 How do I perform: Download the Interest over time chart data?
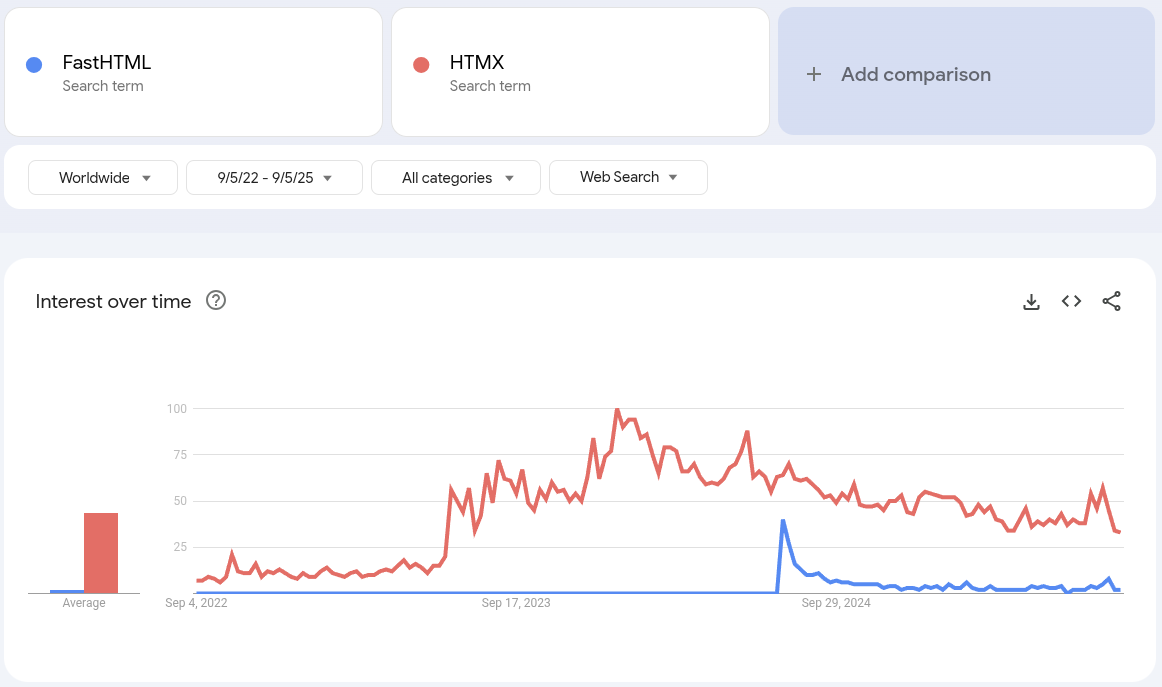1031,302
